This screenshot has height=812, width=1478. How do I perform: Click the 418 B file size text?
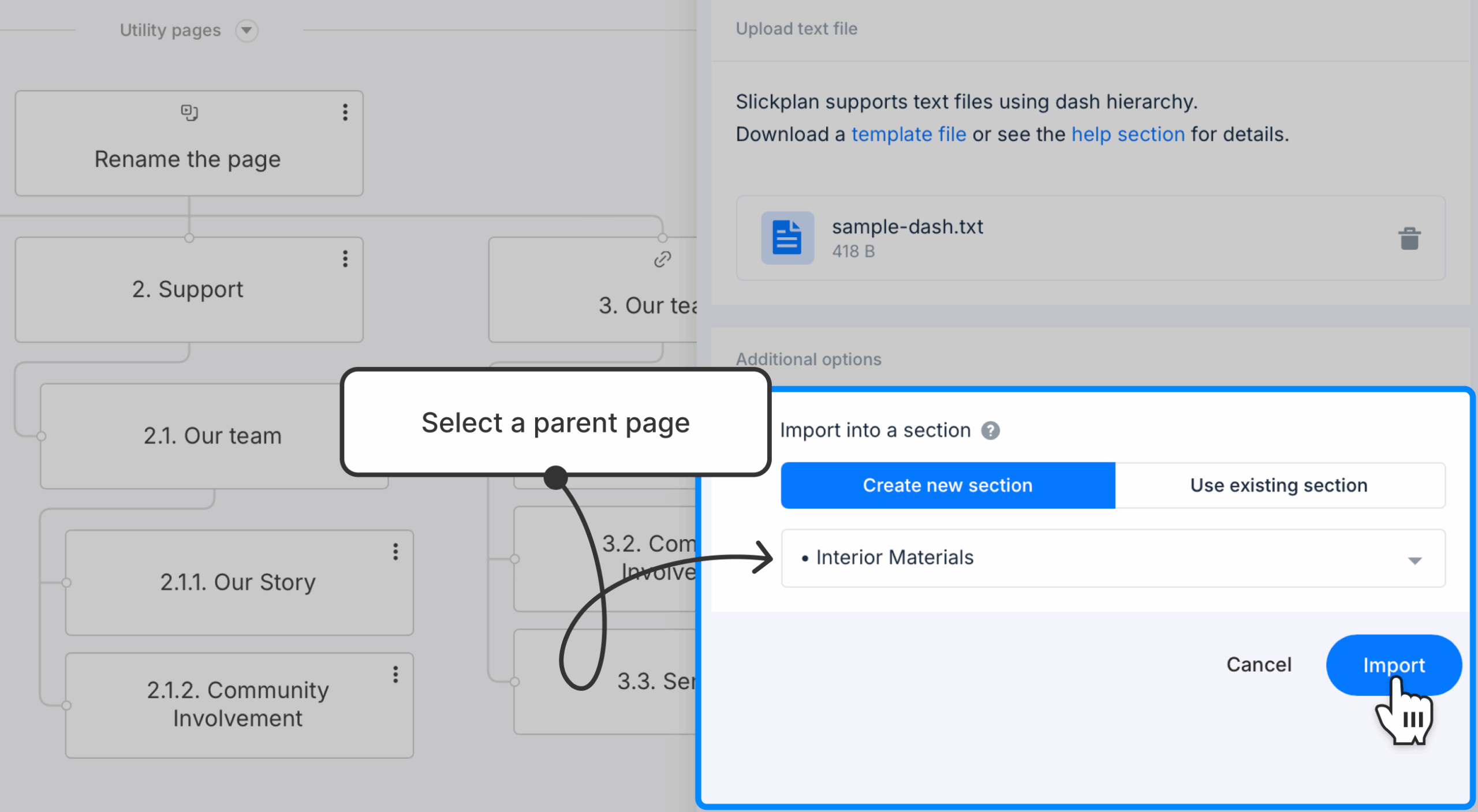point(853,252)
